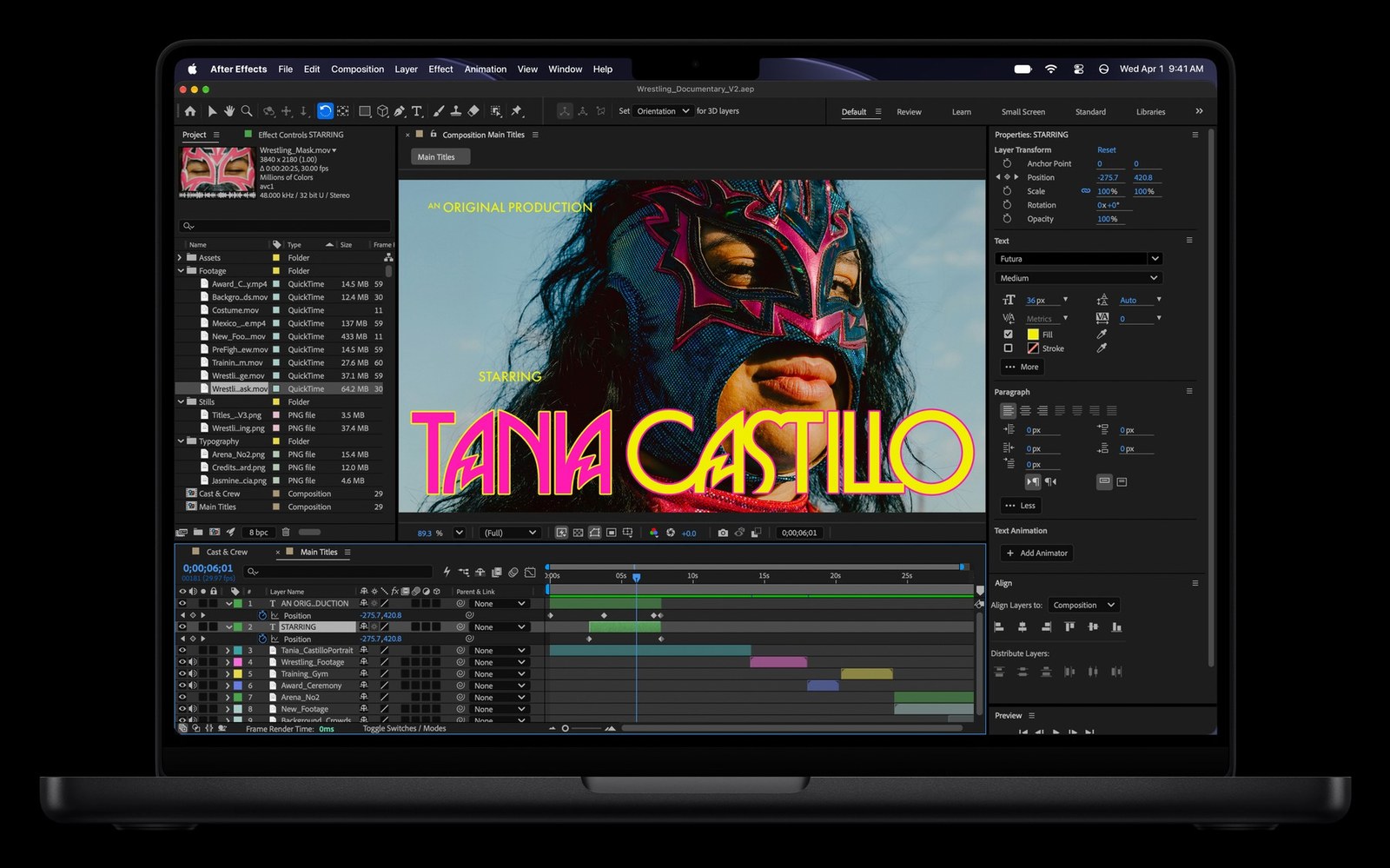Screen dimensions: 1390x868
Task: Collapse the Footage folder in Project
Action: coord(181,271)
